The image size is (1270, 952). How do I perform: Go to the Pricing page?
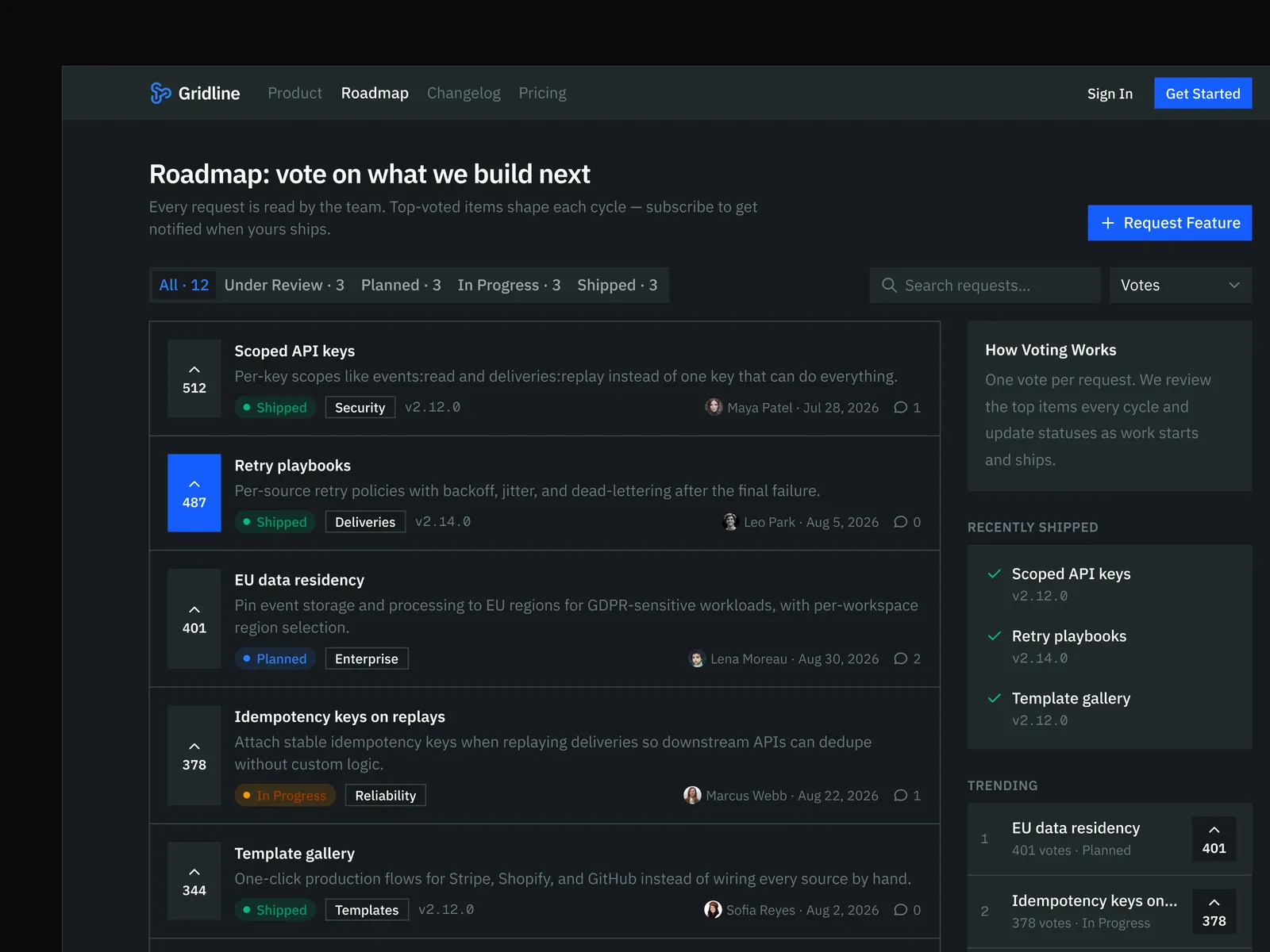(542, 93)
